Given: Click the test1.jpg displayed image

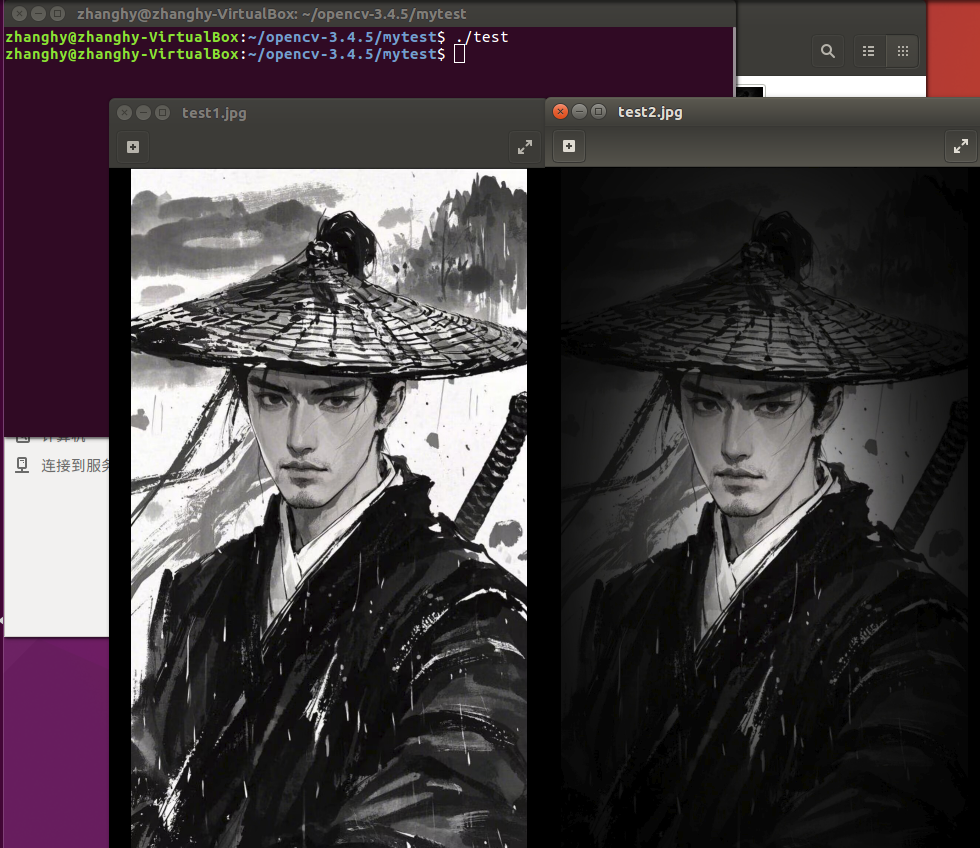Looking at the screenshot, I should pyautogui.click(x=329, y=508).
